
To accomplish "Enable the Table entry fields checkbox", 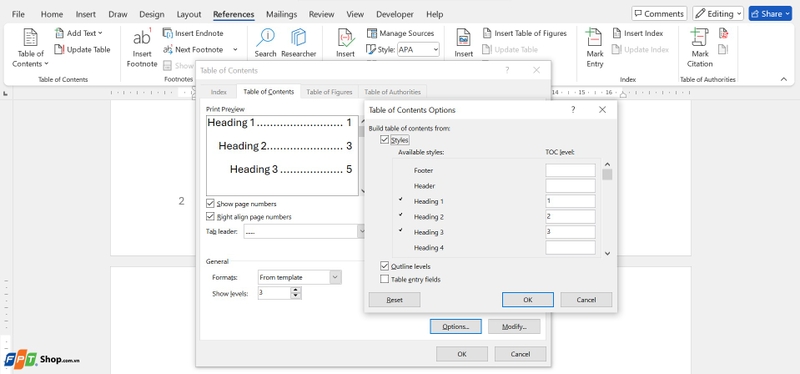I will (x=384, y=279).
